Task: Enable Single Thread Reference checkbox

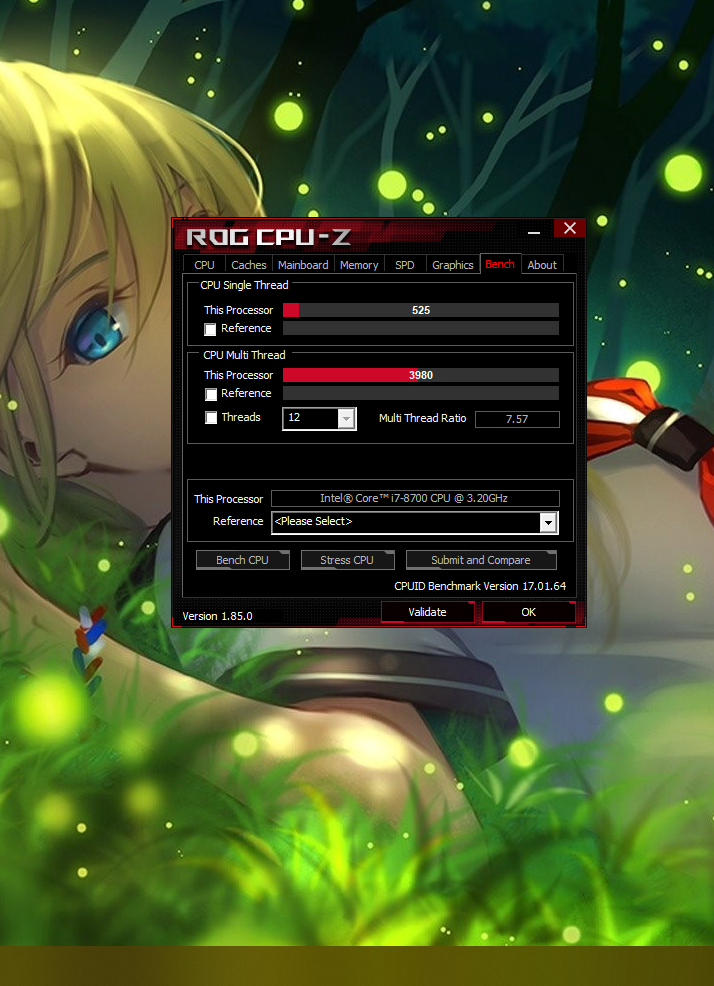Action: pos(211,329)
